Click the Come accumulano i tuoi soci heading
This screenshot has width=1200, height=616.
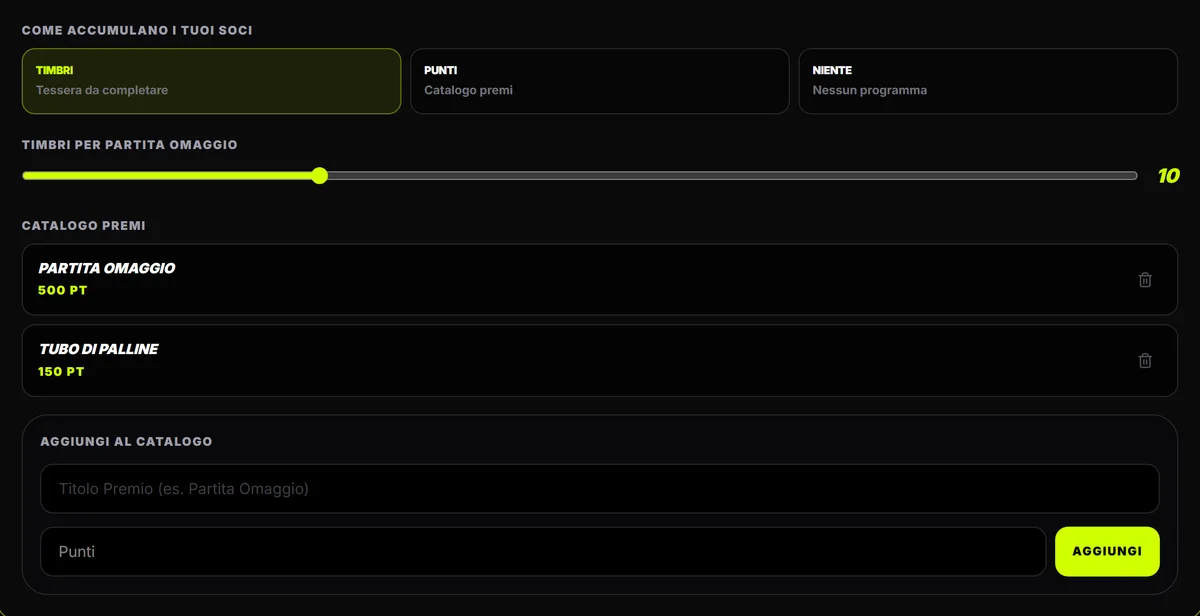pyautogui.click(x=137, y=31)
